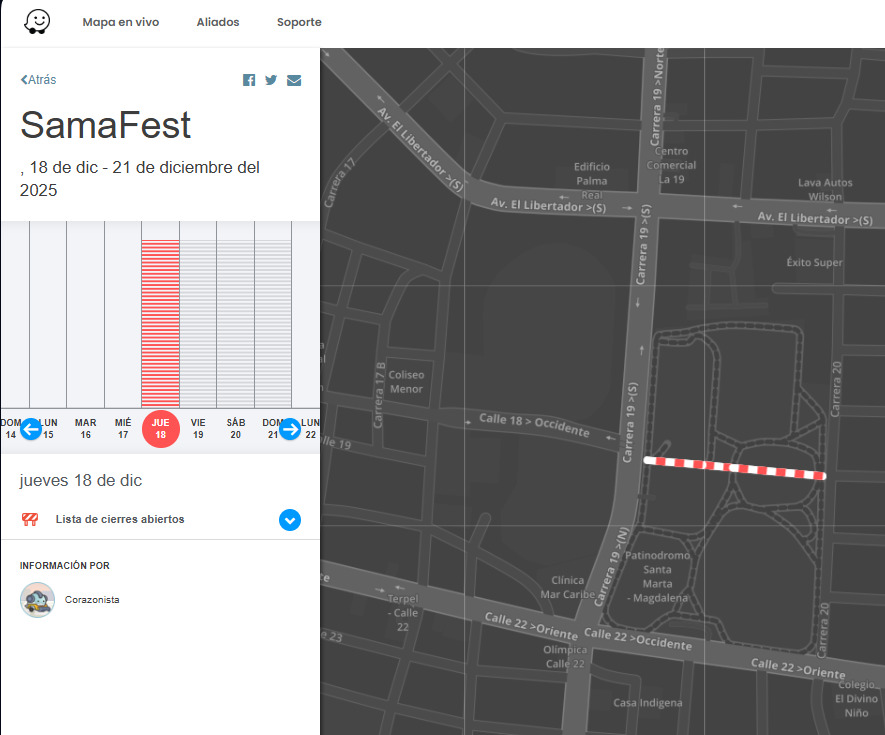Click the Waze logo icon
The height and width of the screenshot is (735, 885).
tap(38, 22)
